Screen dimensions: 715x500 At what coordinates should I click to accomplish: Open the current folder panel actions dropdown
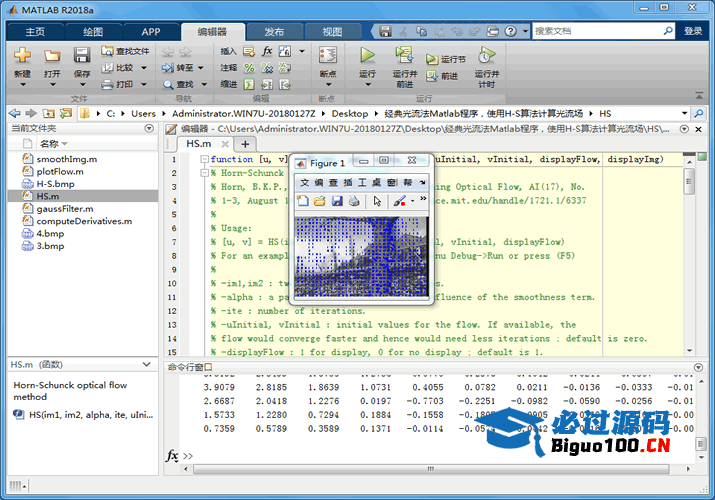(149, 129)
